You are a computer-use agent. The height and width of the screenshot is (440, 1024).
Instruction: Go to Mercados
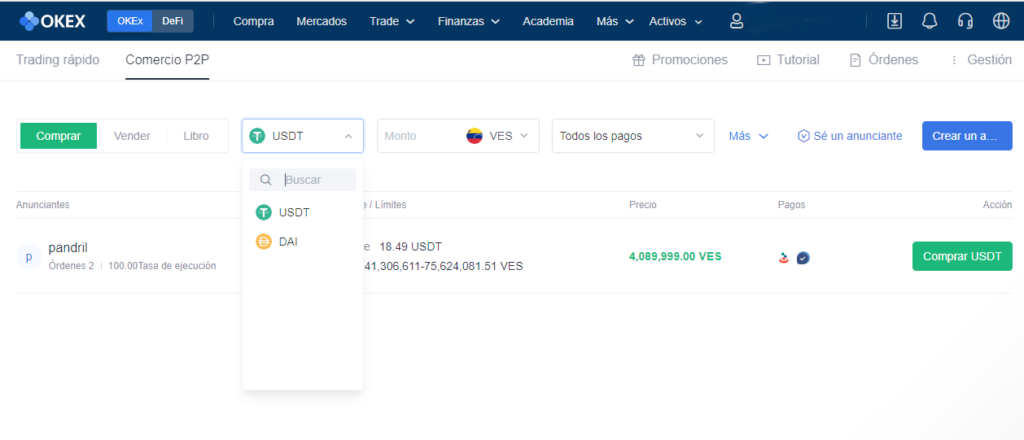tap(321, 21)
